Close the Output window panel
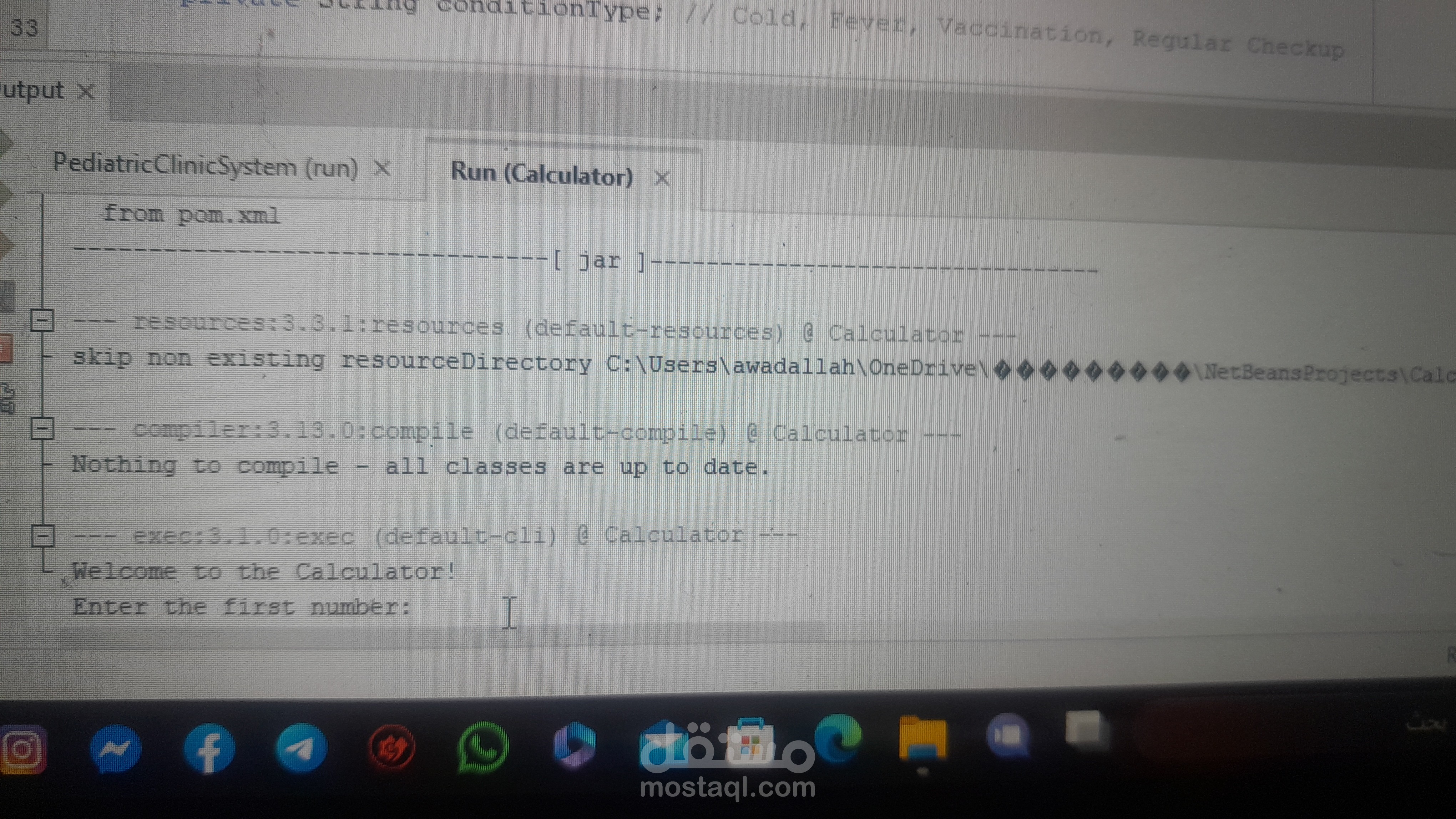 [86, 91]
